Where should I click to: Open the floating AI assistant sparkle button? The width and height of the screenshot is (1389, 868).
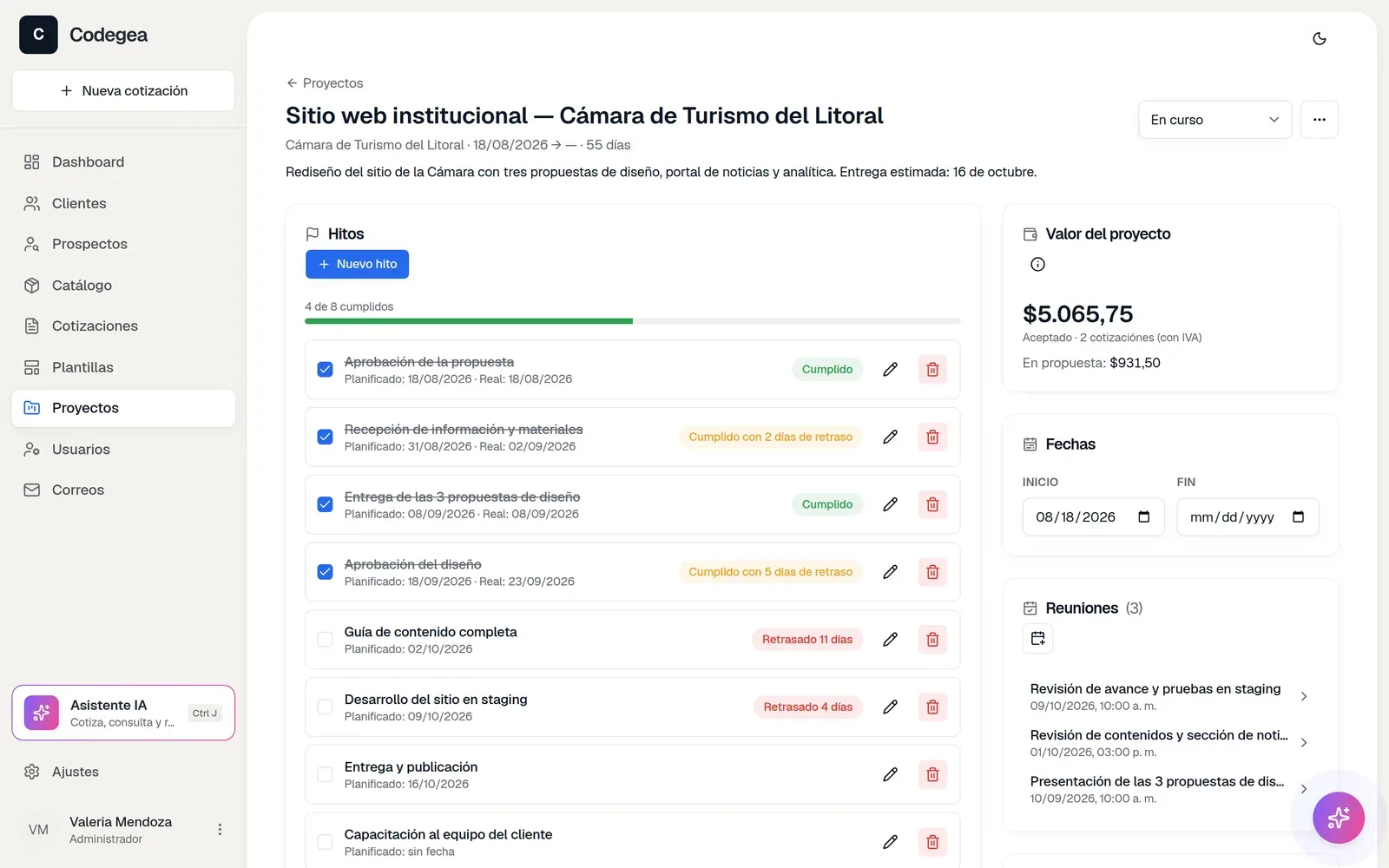point(1338,818)
